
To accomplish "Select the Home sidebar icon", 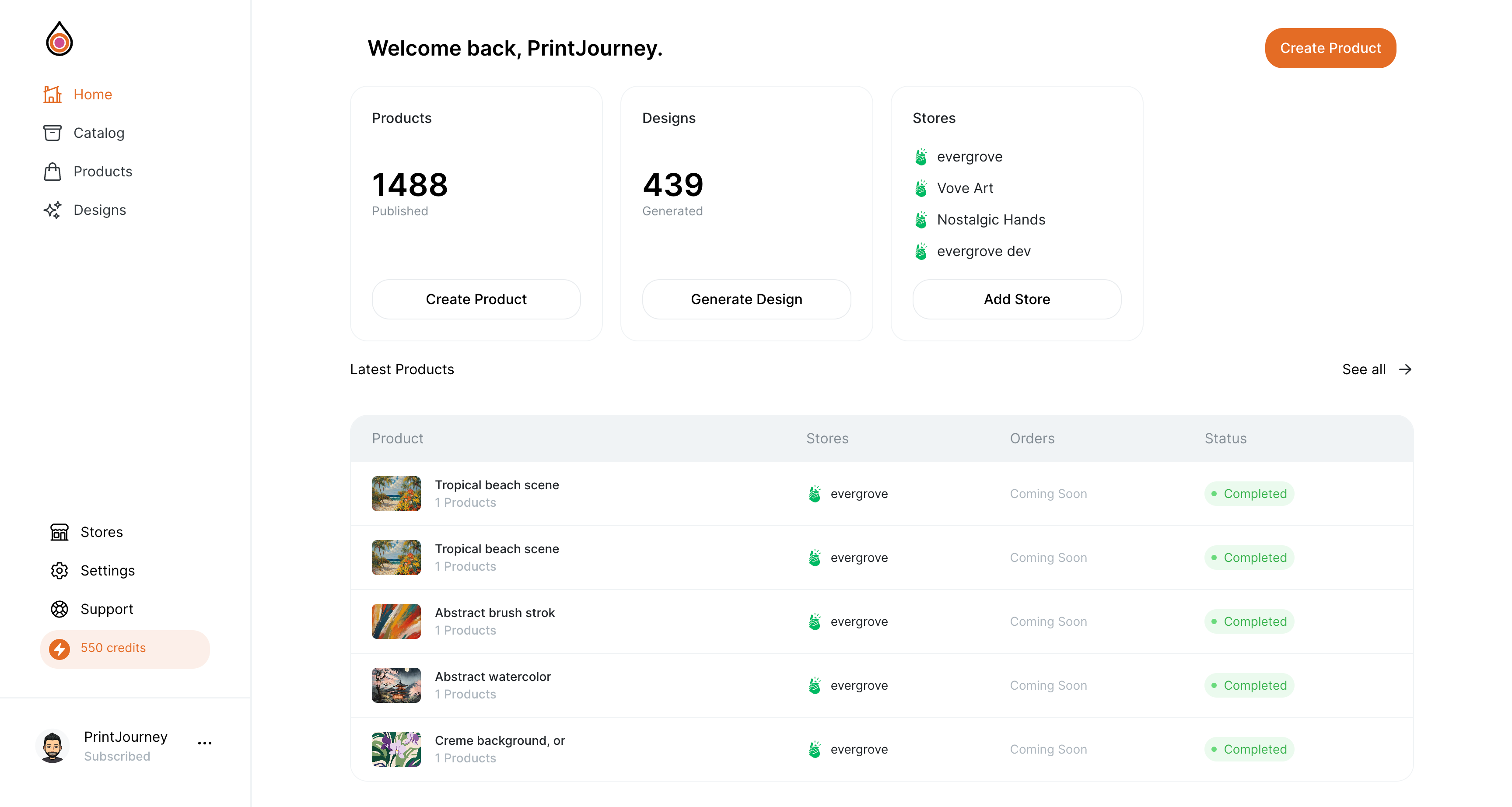I will point(53,94).
